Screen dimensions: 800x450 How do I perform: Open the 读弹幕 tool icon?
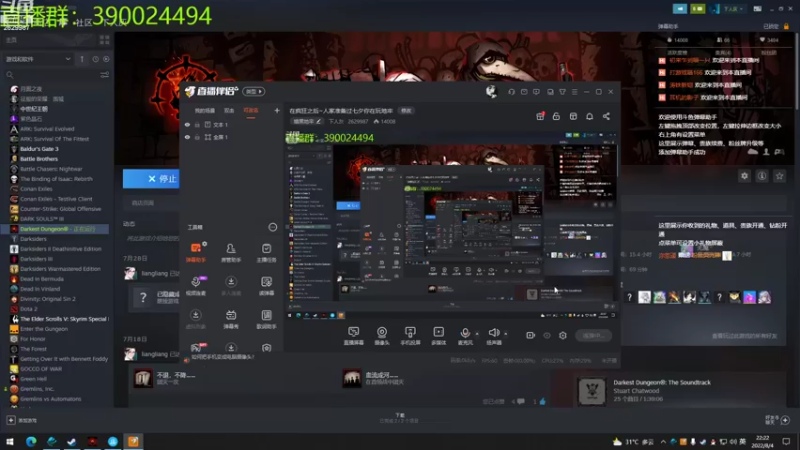click(x=266, y=286)
